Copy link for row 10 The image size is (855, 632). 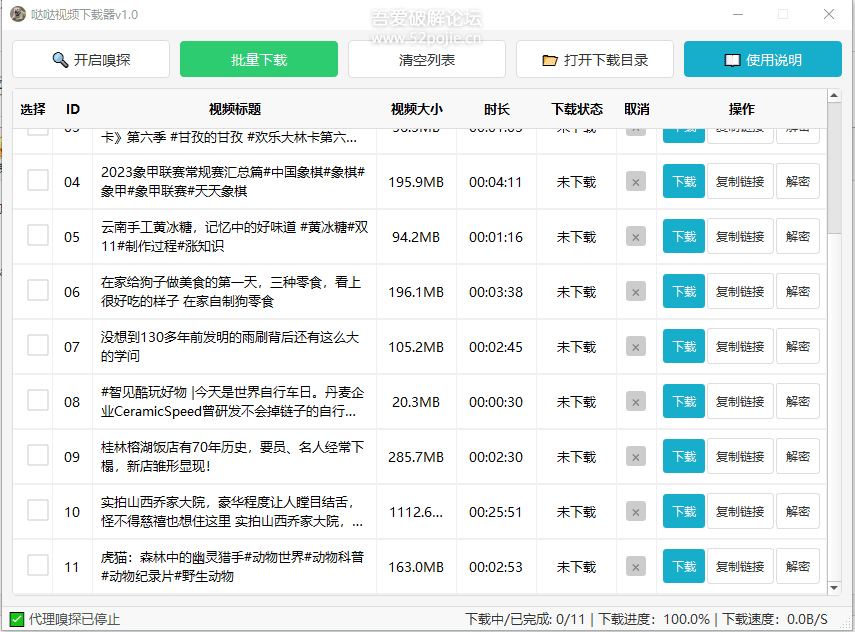[x=740, y=511]
